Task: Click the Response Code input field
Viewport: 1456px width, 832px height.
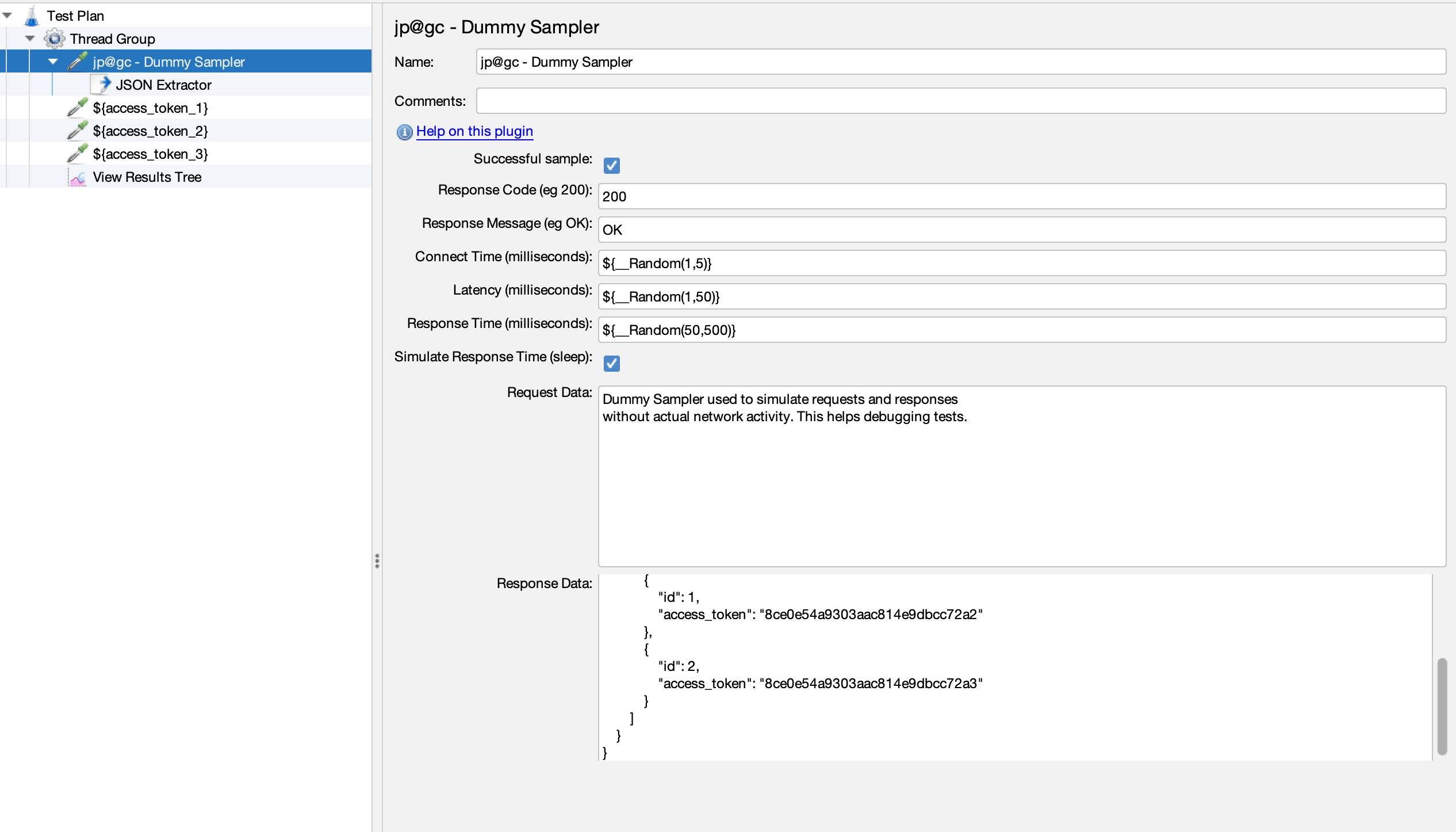Action: pos(1021,197)
